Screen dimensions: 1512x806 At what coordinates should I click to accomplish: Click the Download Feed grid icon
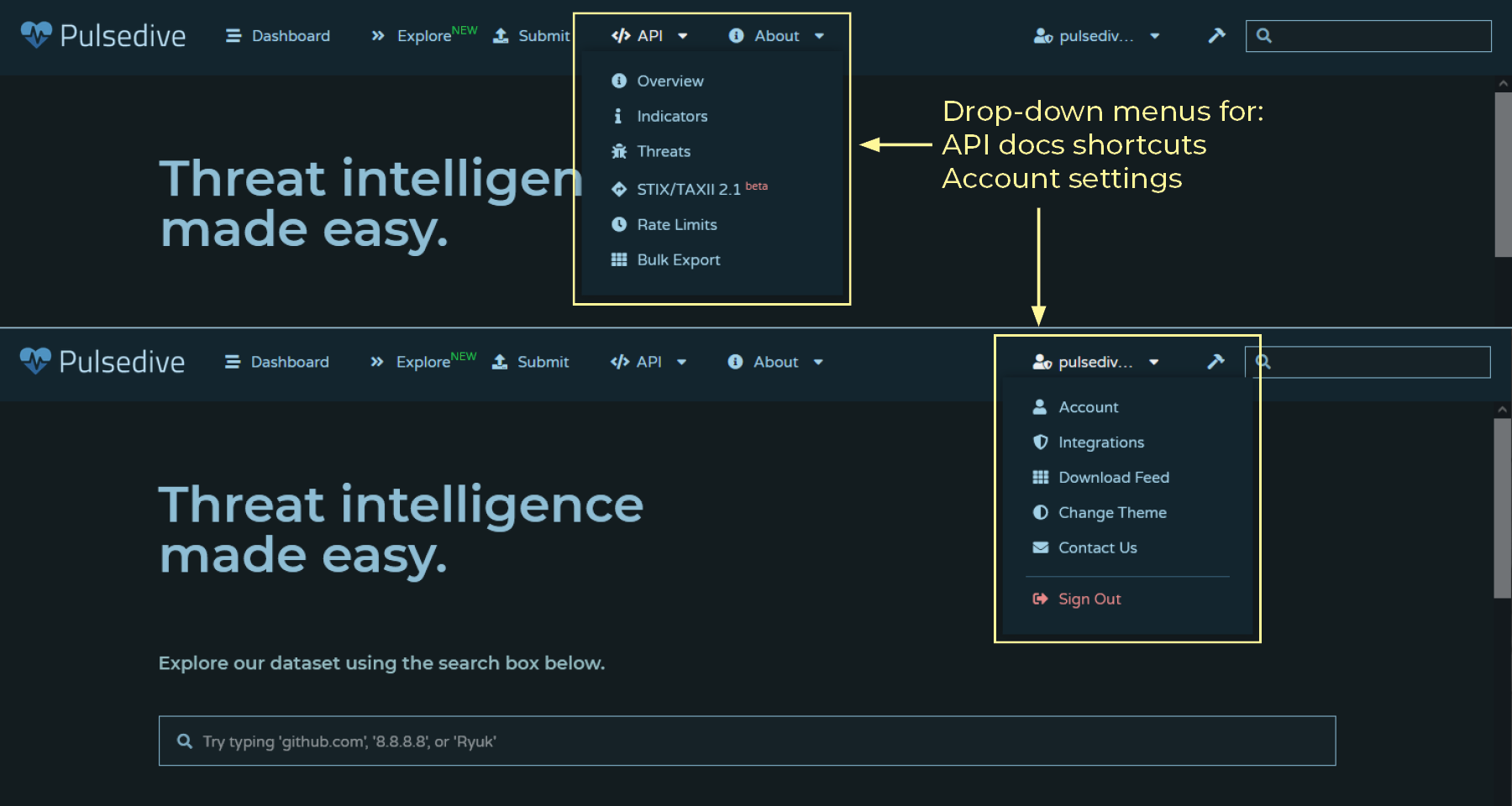click(x=1041, y=477)
